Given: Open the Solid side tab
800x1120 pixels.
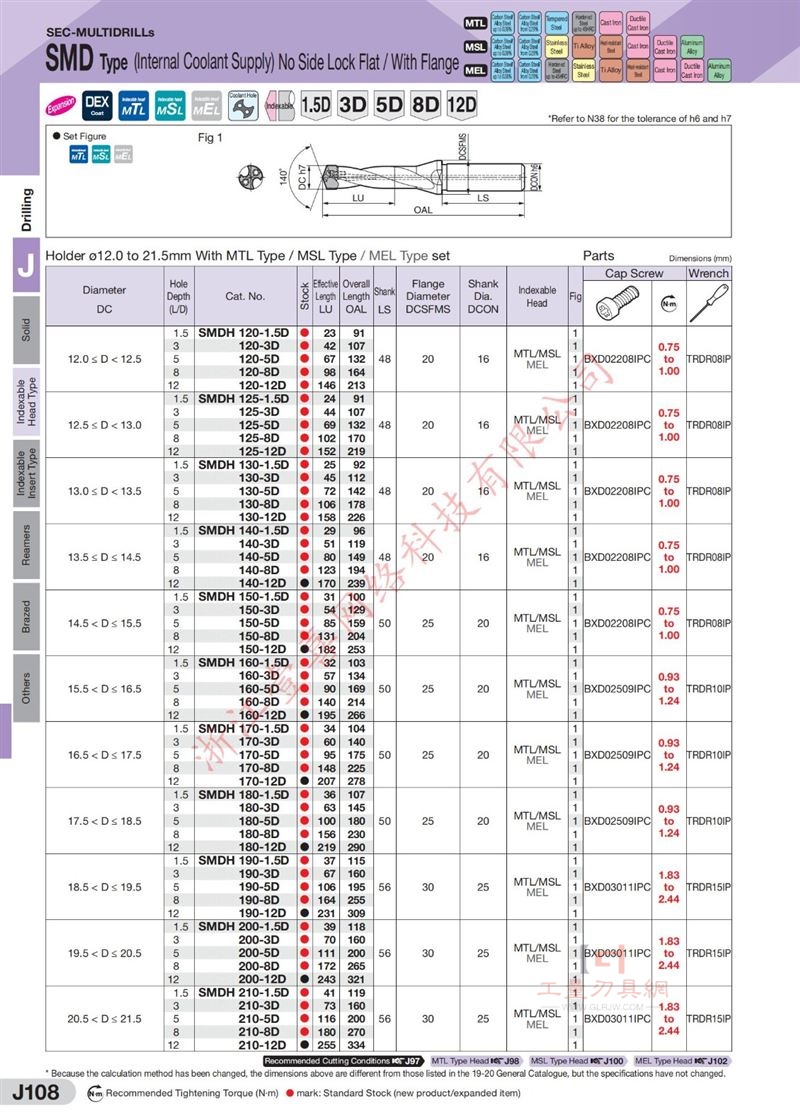Looking at the screenshot, I should tap(26, 329).
